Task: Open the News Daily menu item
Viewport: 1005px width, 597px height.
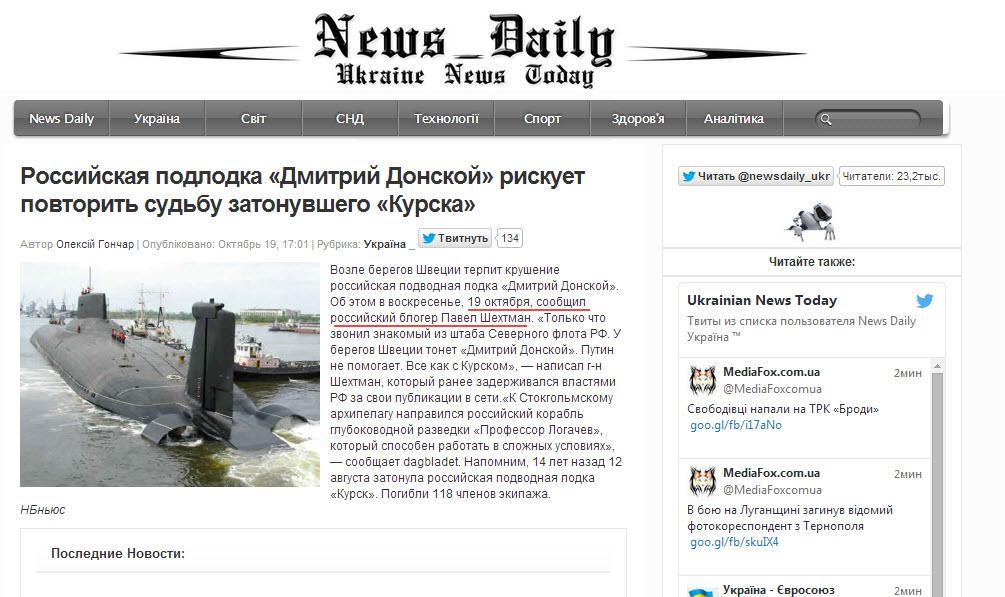Action: [x=62, y=119]
